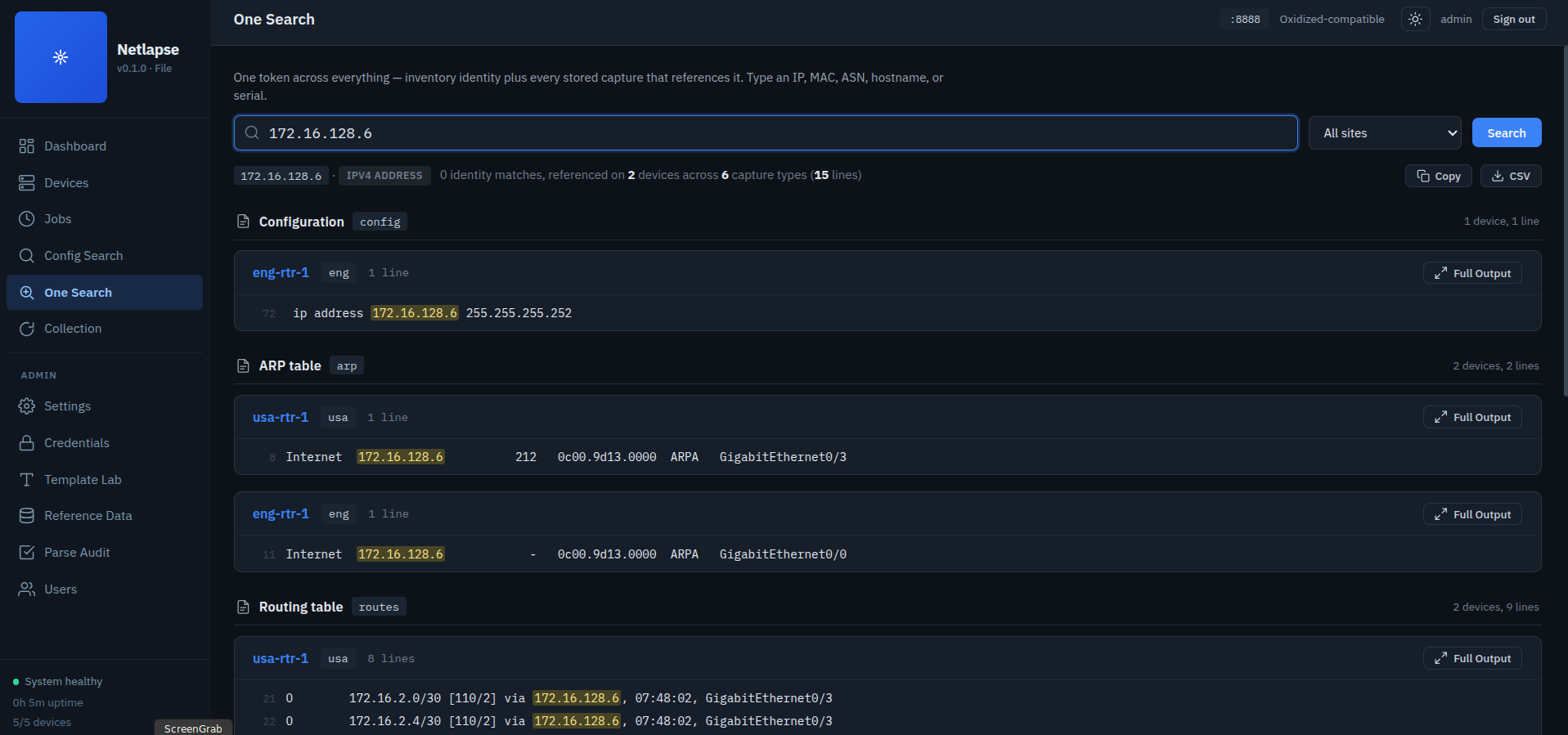
Task: Click the Parse Audit checkbox icon
Action: tap(27, 553)
